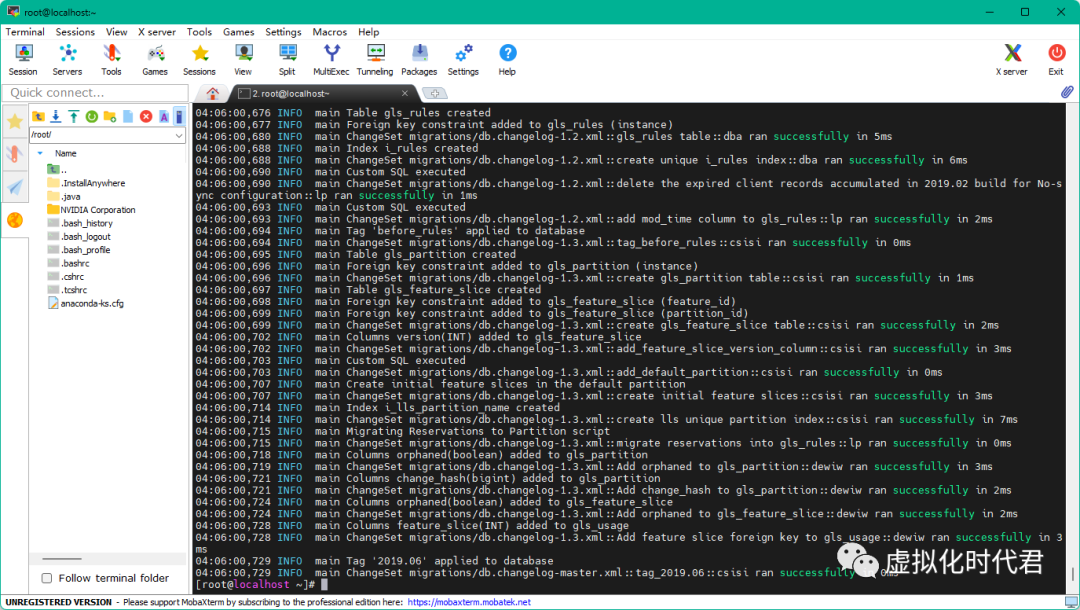Expand the /root/ path dropdown

tap(178, 135)
